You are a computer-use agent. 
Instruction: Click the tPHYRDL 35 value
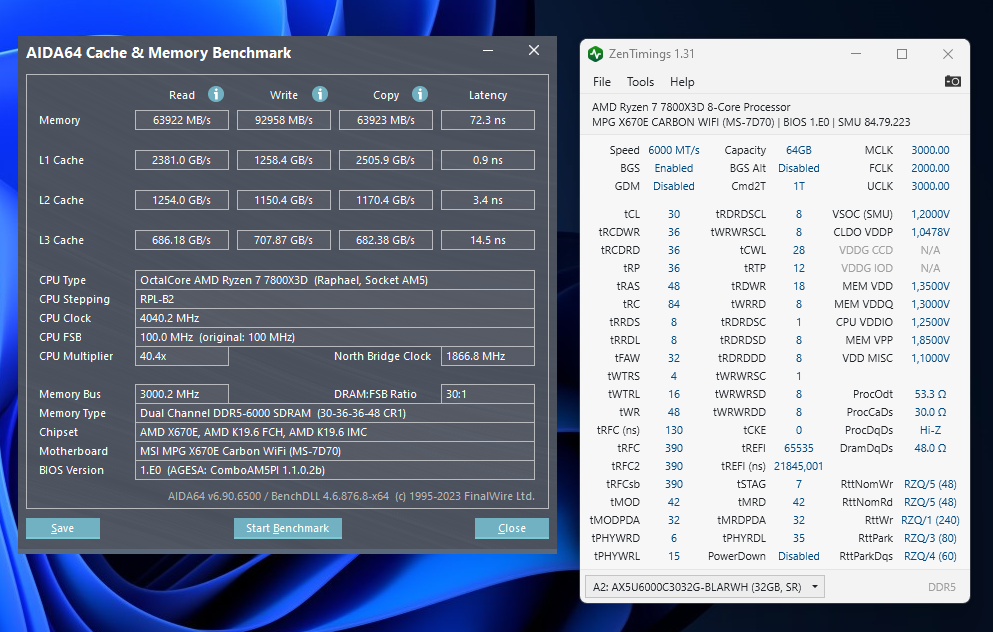(x=799, y=538)
